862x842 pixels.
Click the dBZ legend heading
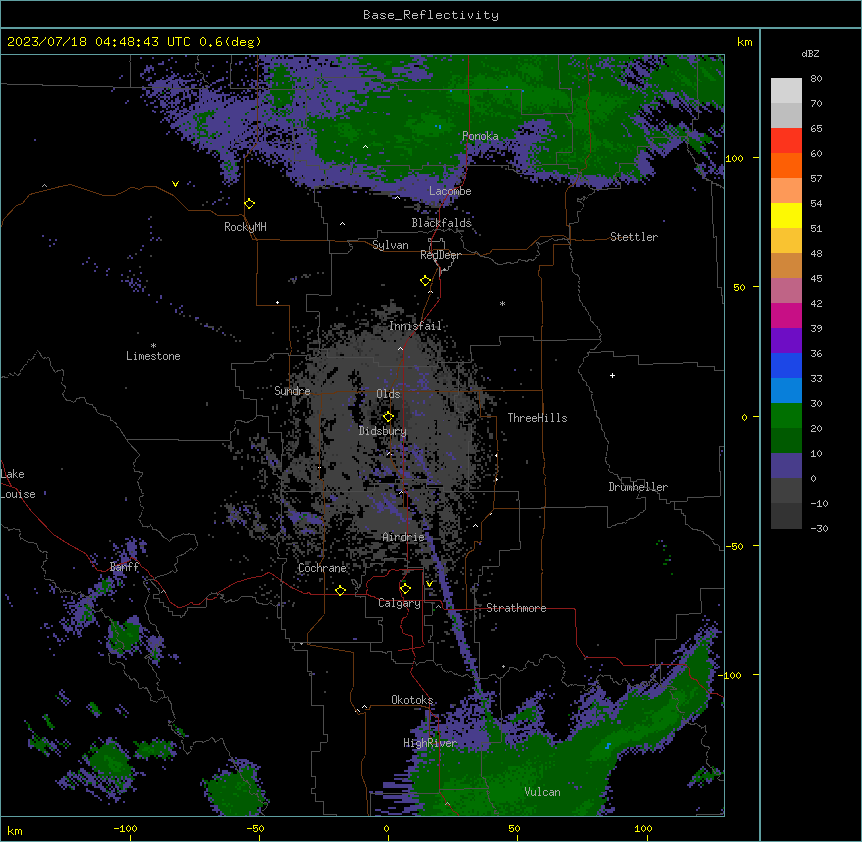pos(810,54)
